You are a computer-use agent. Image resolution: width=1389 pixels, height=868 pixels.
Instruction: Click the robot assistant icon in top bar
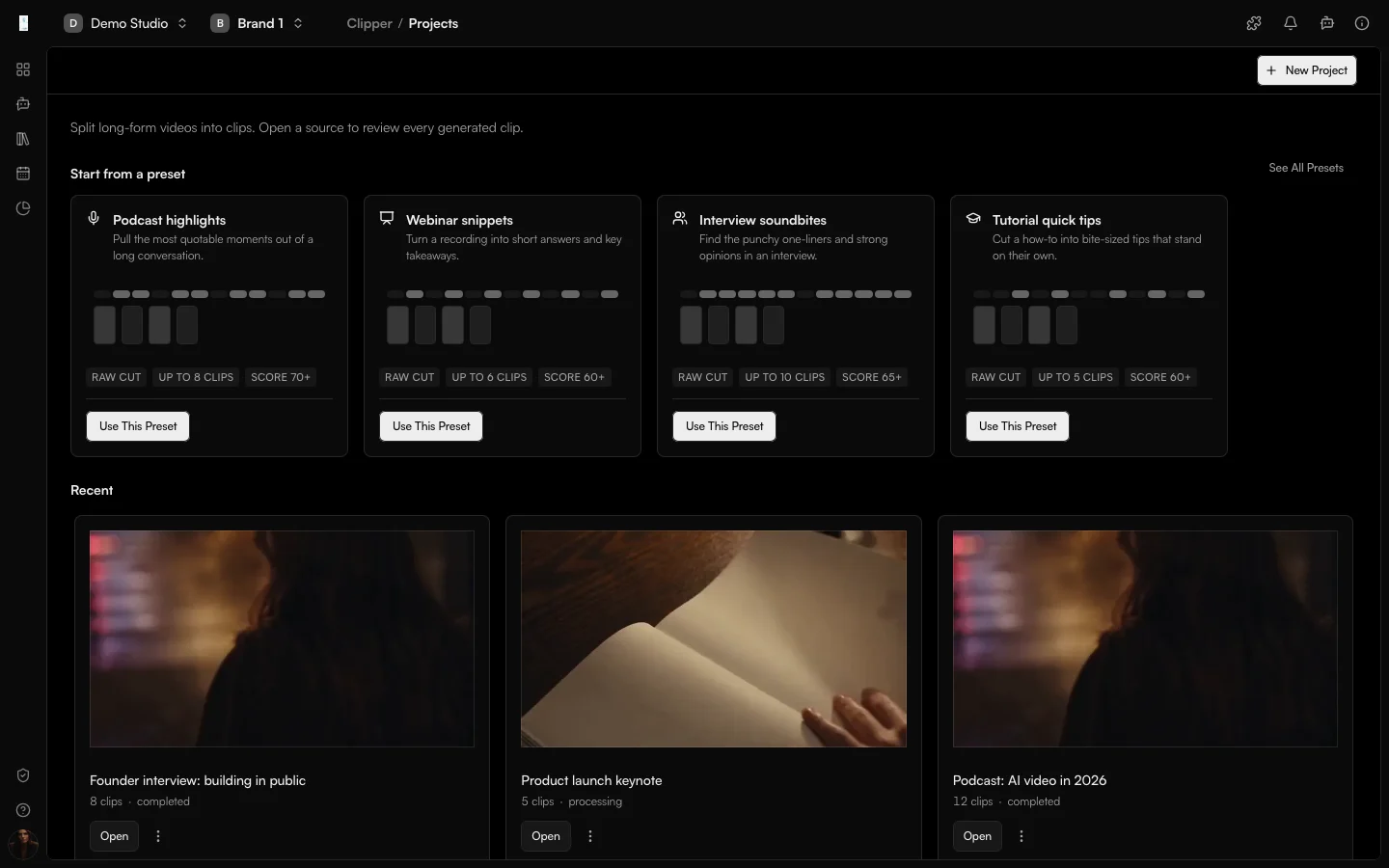pos(1327,23)
